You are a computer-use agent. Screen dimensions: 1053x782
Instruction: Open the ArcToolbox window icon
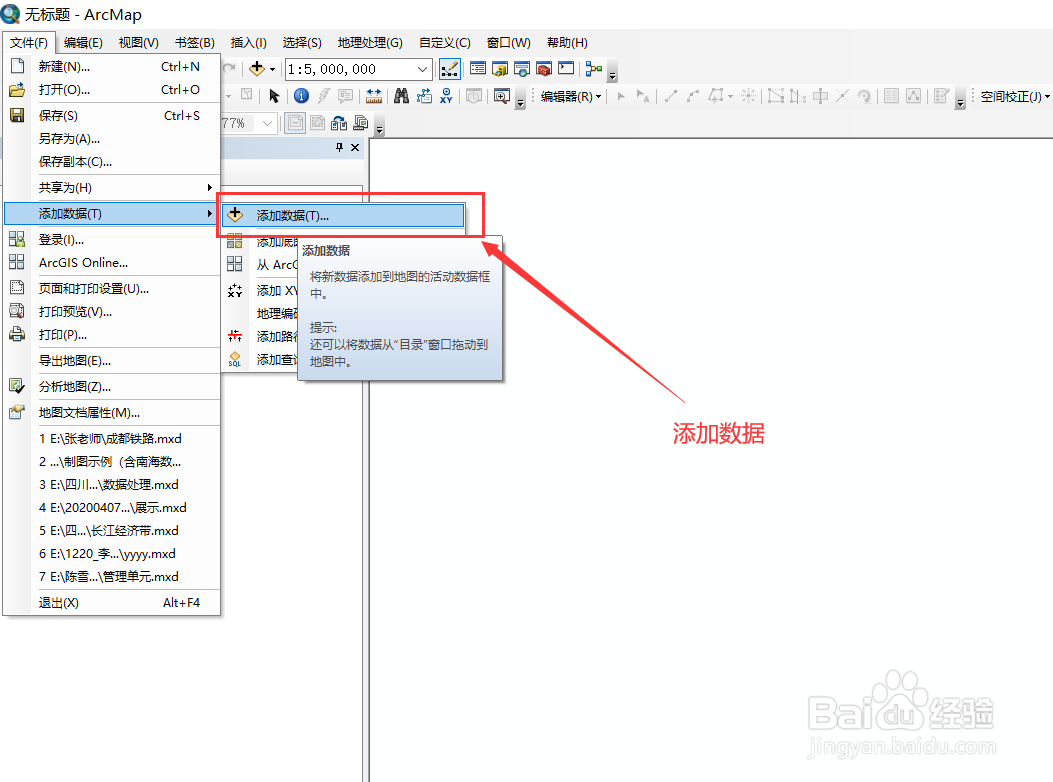[x=544, y=69]
